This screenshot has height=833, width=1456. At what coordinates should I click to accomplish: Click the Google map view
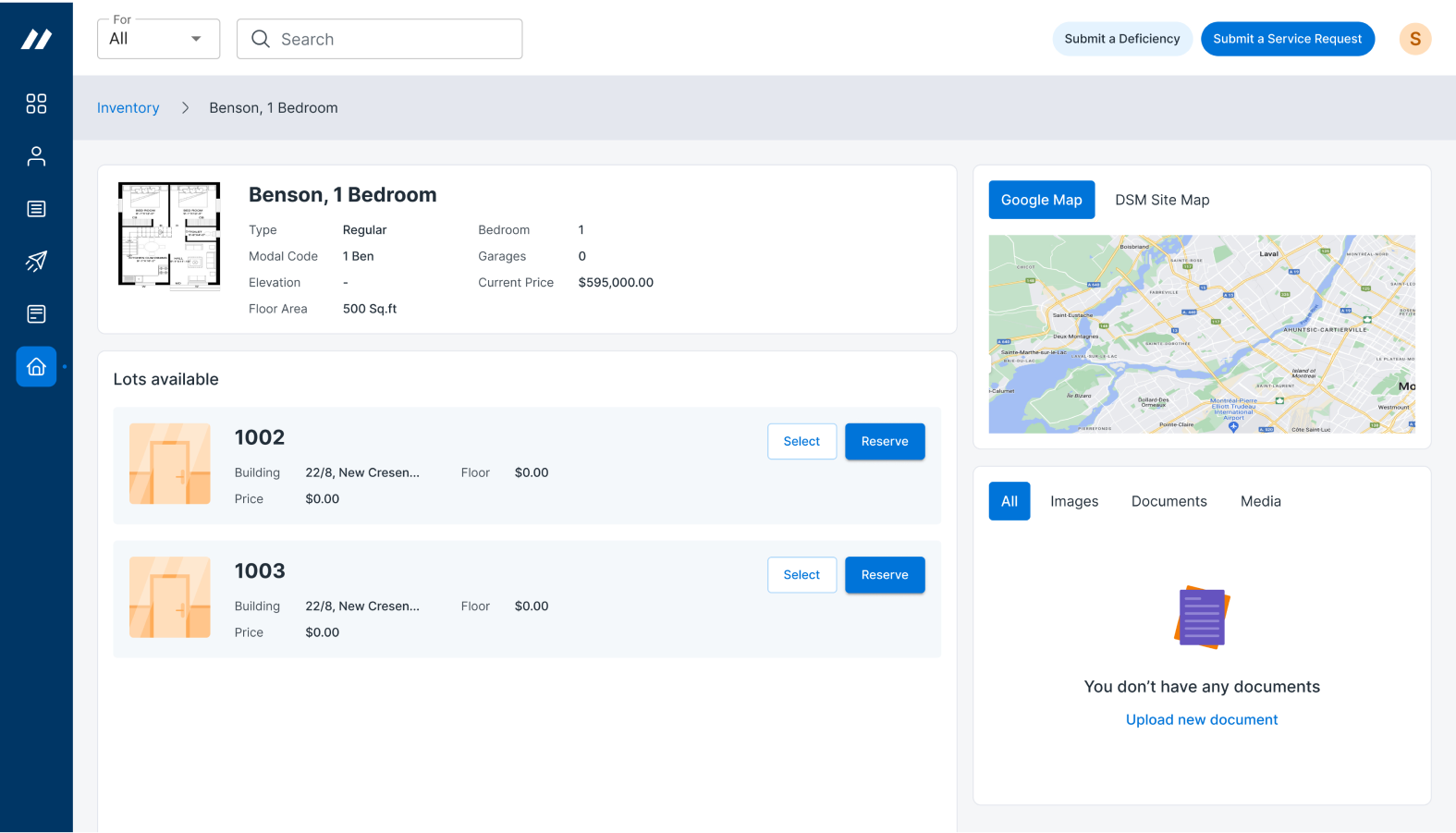tap(1202, 334)
